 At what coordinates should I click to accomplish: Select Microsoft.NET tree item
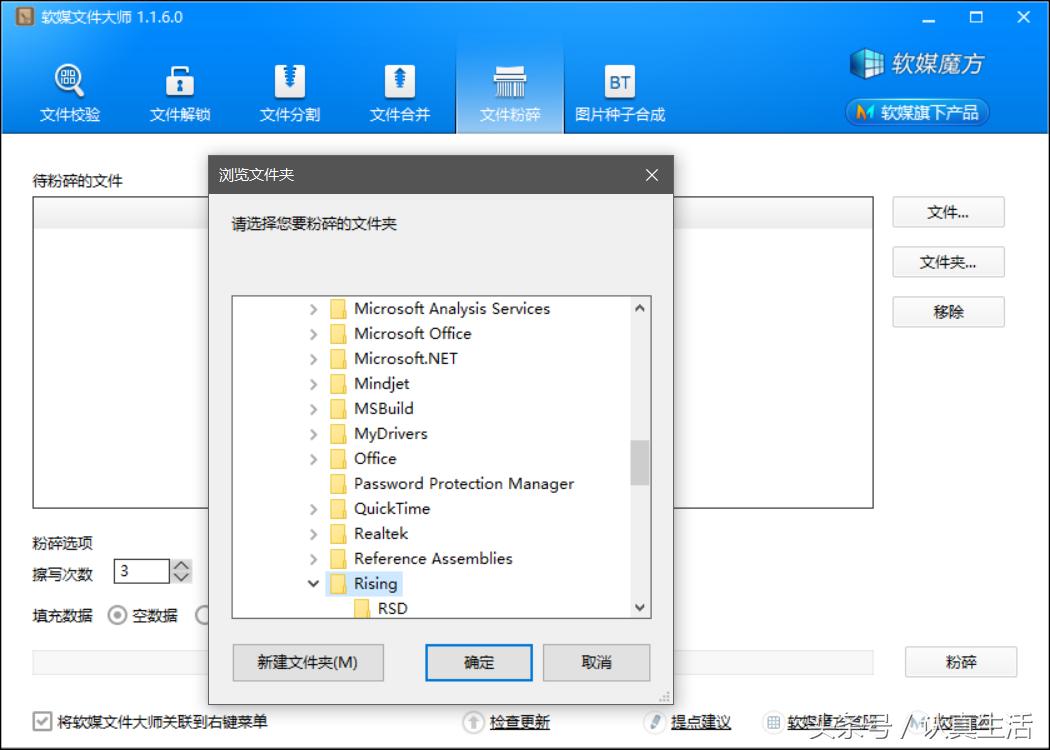(394, 359)
